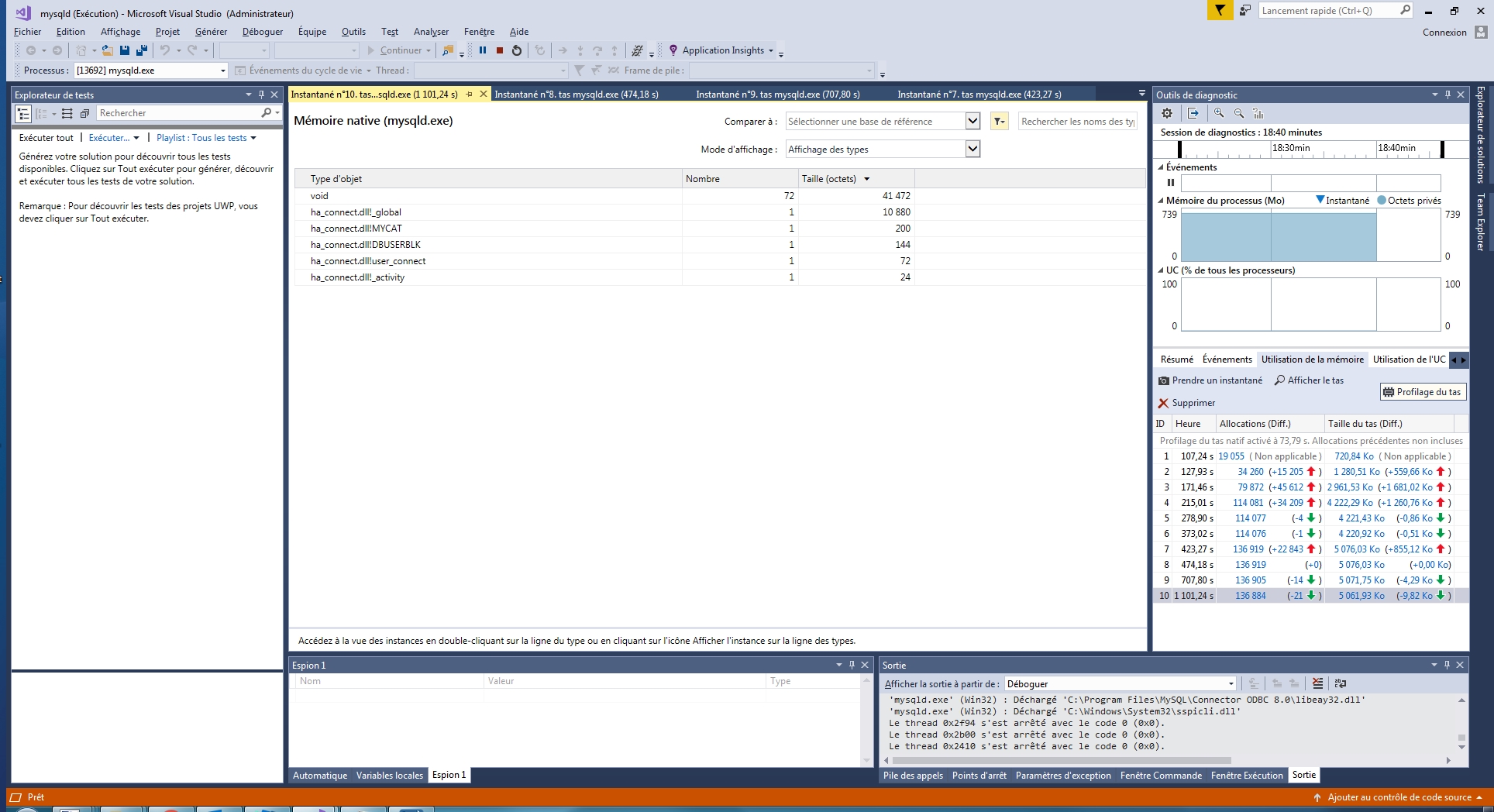This screenshot has height=812, width=1494.
Task: Click the Exécuter tout link
Action: pyautogui.click(x=46, y=138)
